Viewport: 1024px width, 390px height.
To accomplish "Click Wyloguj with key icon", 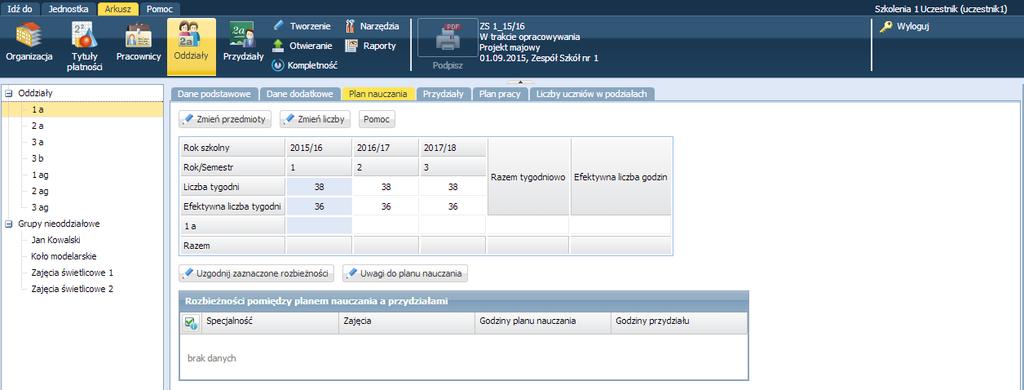I will click(x=904, y=27).
